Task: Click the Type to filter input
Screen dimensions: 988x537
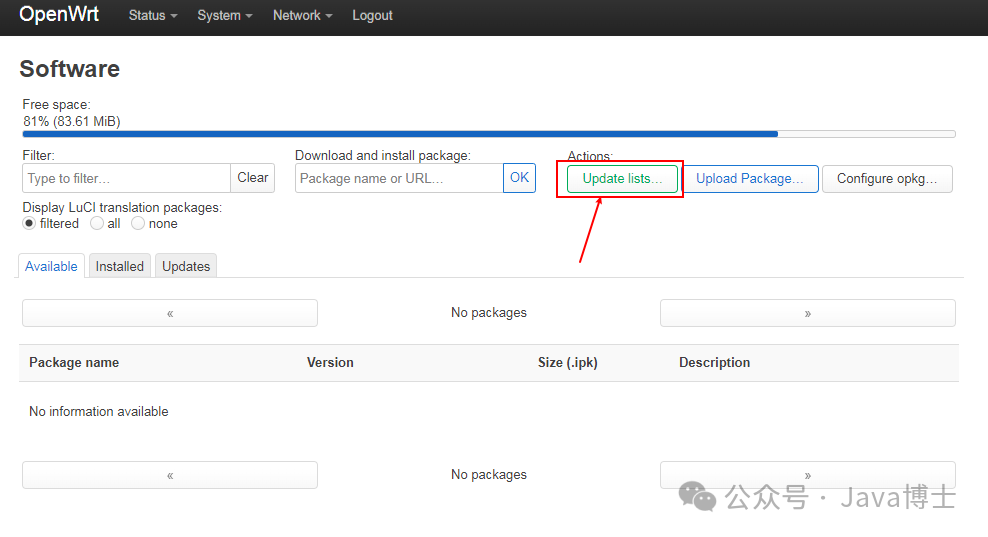Action: (x=126, y=178)
